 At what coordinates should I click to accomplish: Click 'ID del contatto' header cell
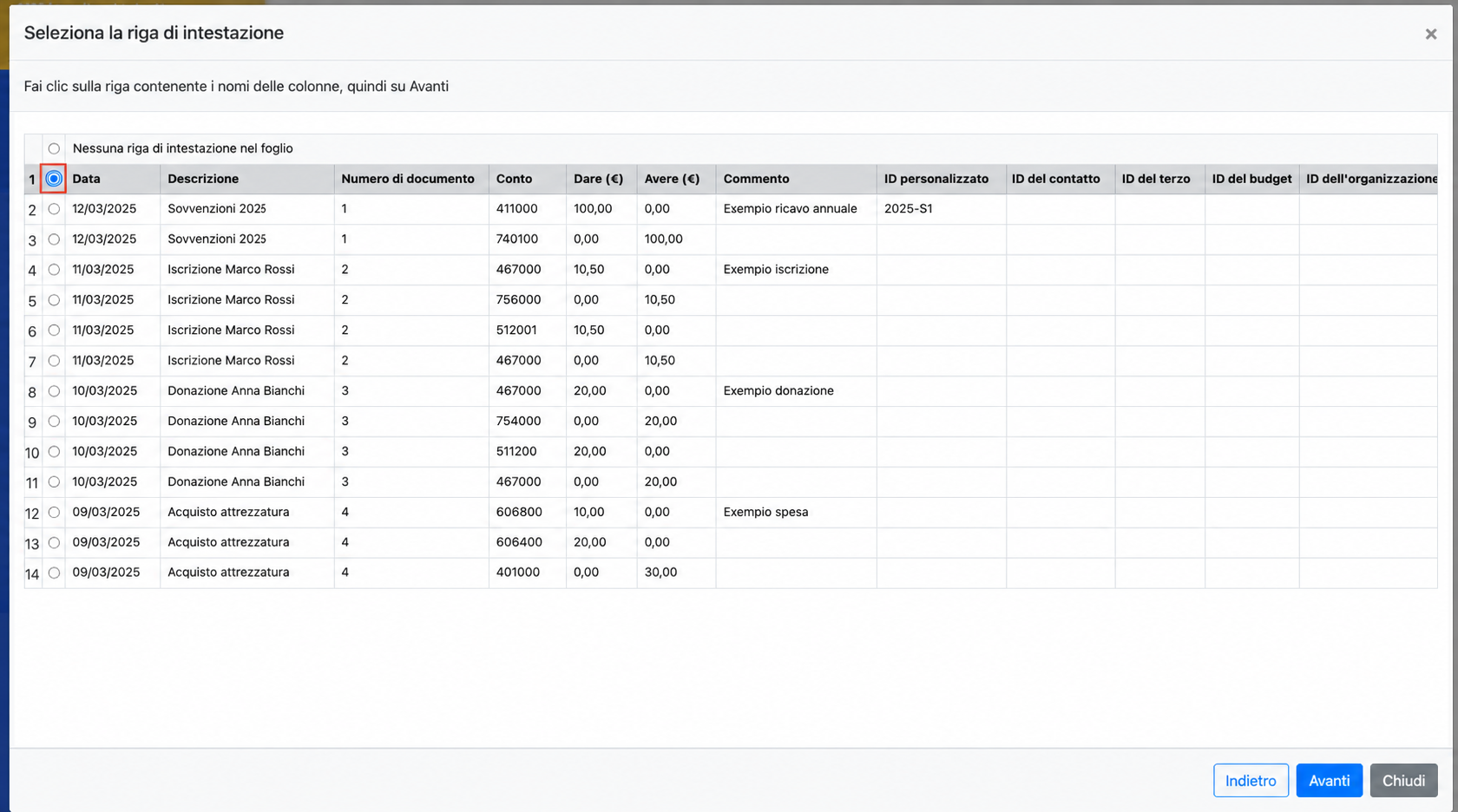point(1061,179)
